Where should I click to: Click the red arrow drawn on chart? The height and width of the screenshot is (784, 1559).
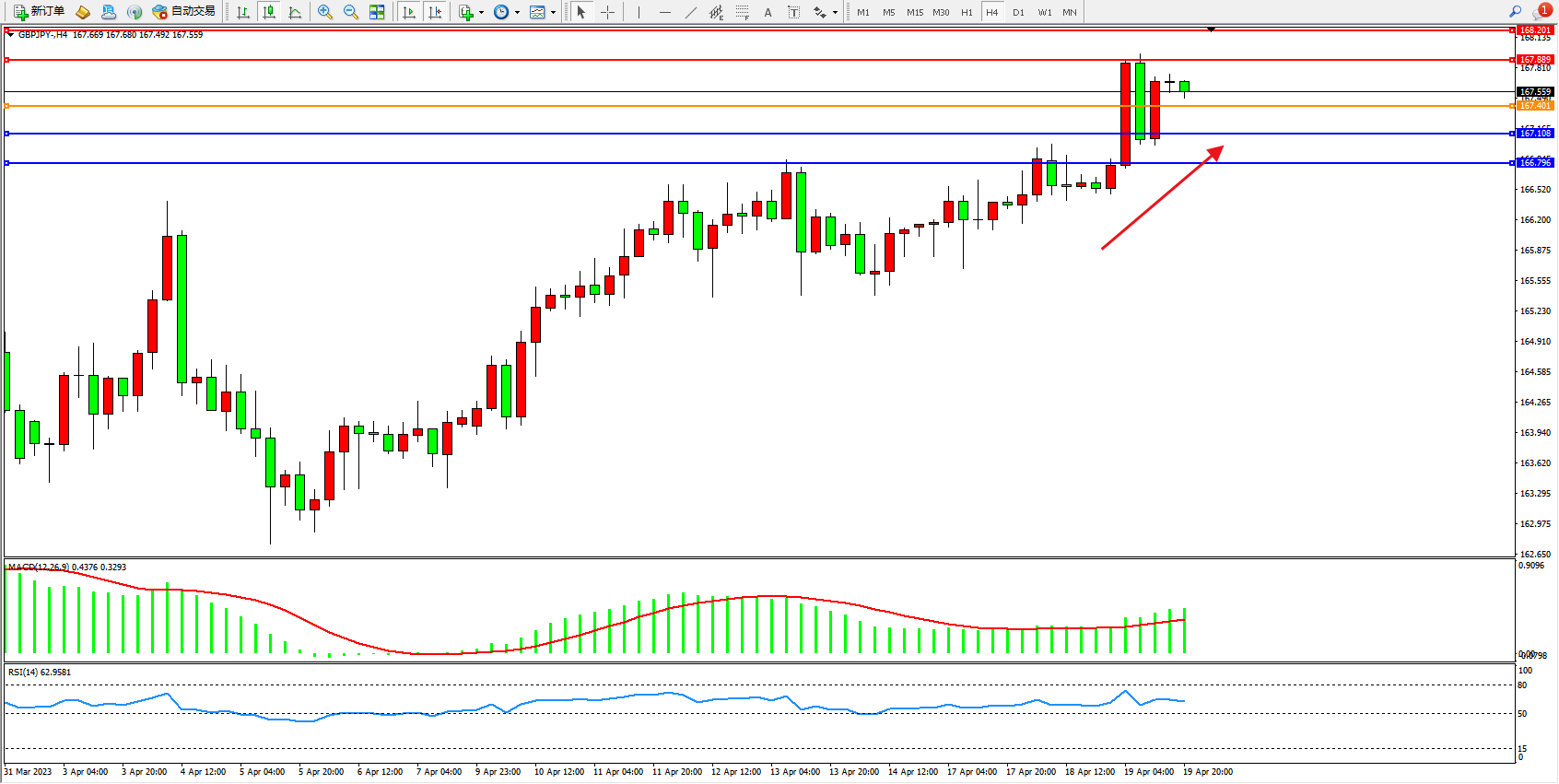tap(1162, 198)
